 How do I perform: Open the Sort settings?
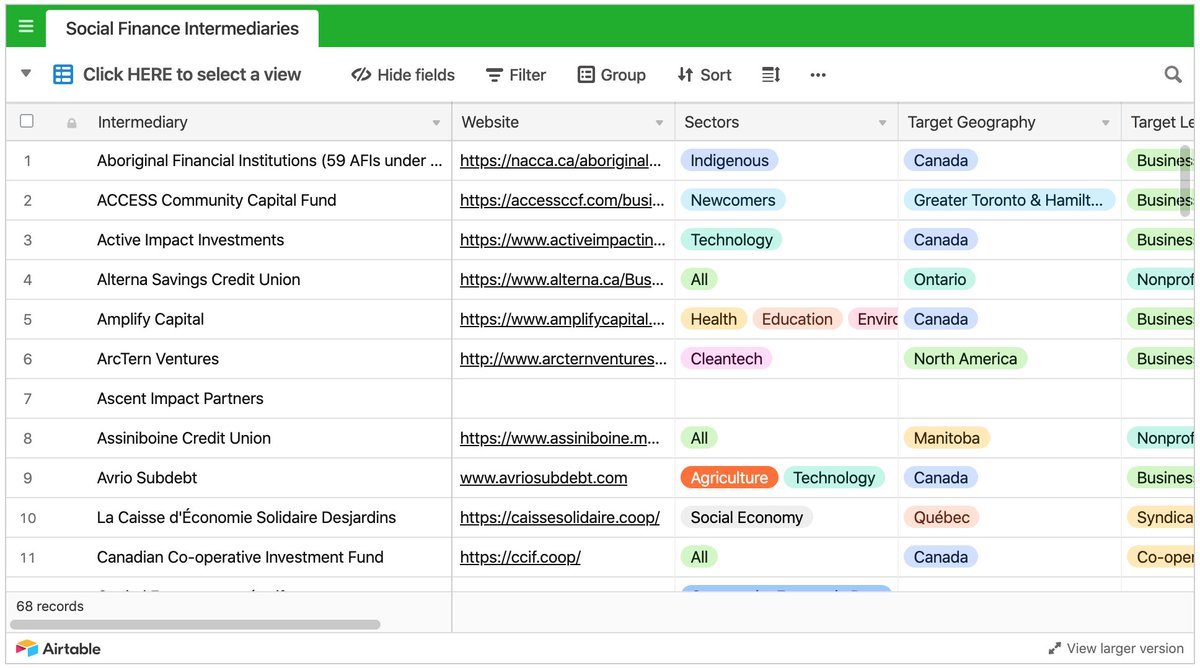(704, 74)
